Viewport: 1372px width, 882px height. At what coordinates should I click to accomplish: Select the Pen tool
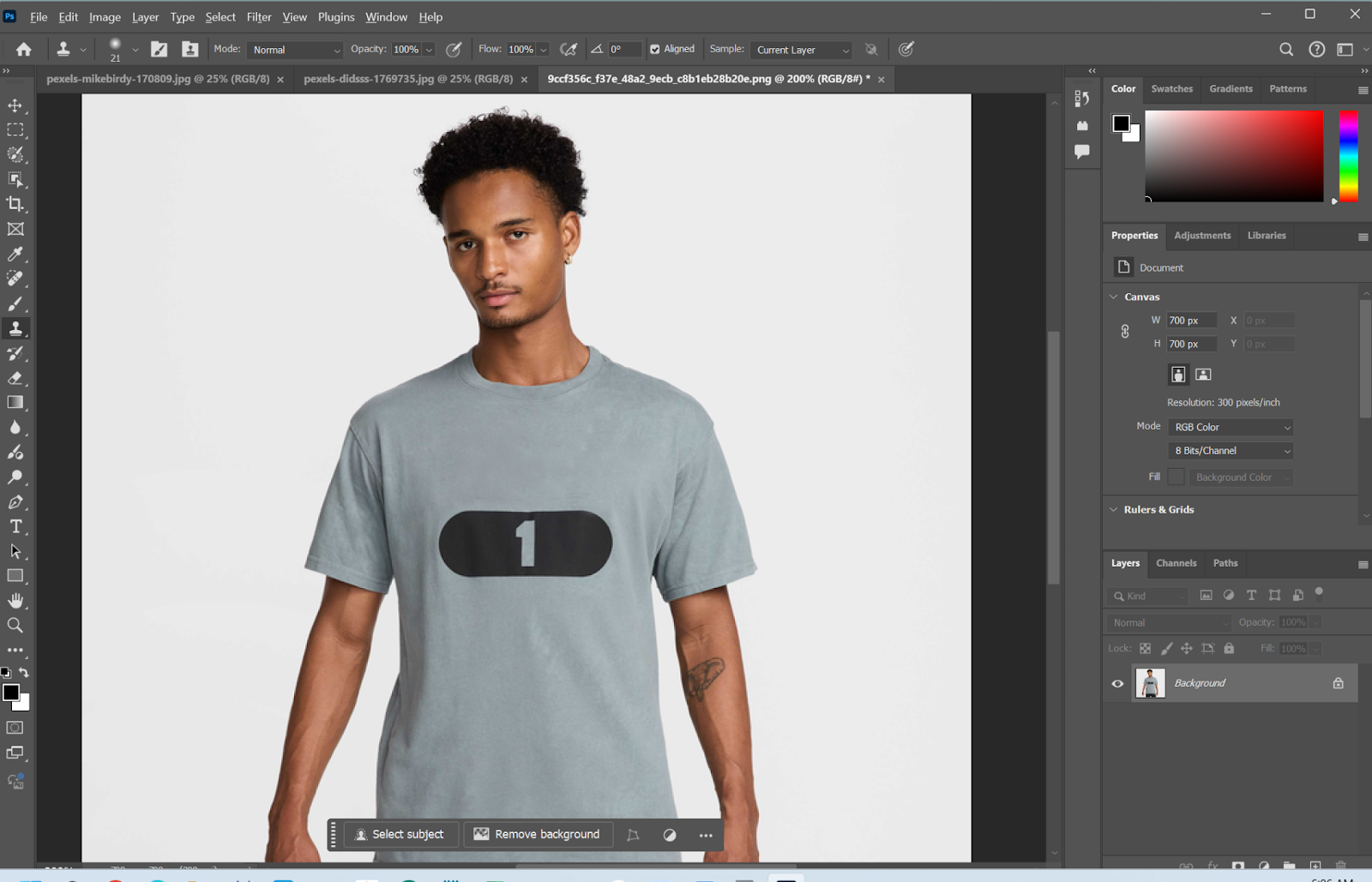point(15,502)
